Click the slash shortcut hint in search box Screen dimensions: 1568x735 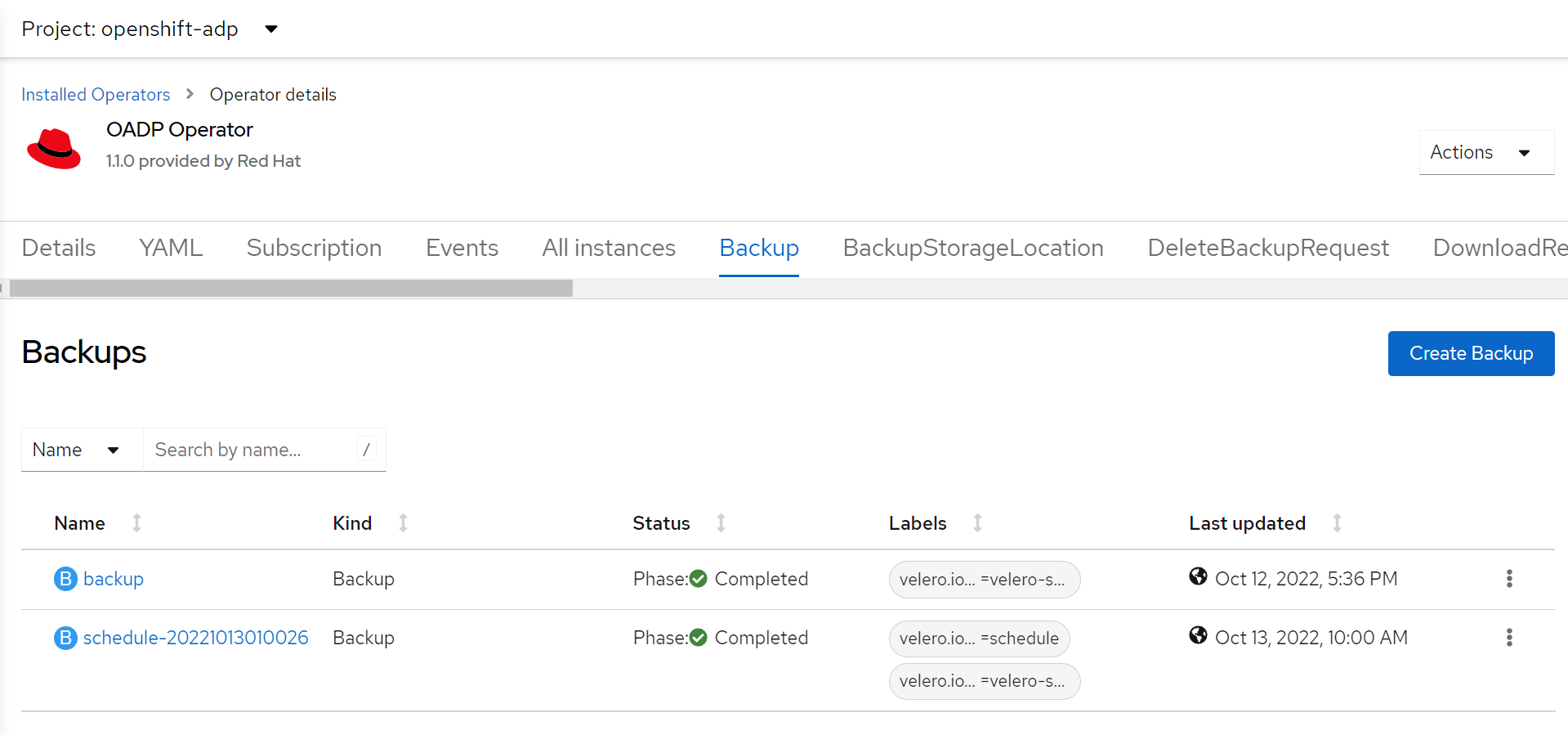pos(366,450)
